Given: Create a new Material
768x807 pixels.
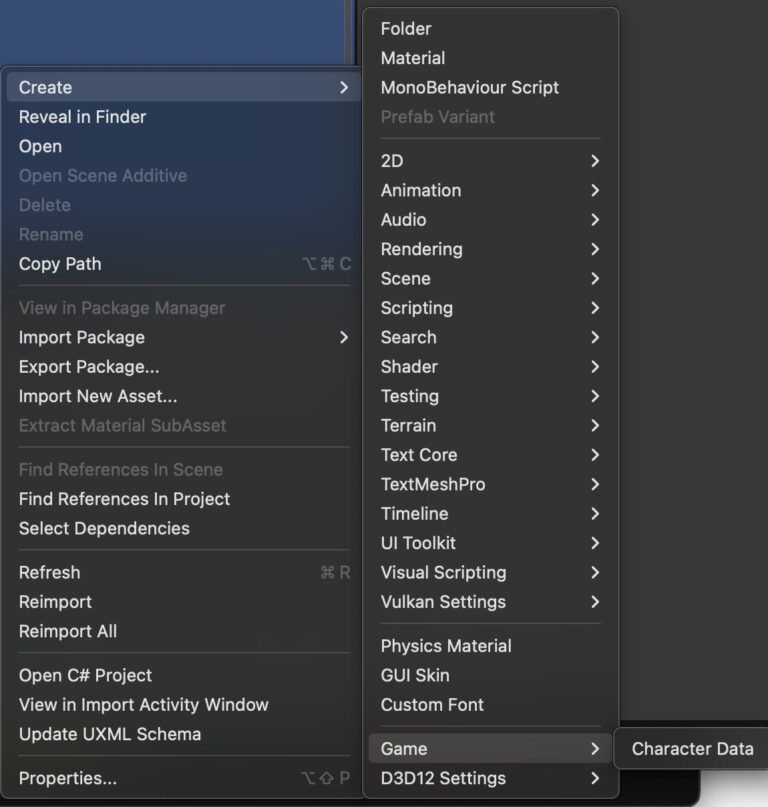Looking at the screenshot, I should coord(410,57).
